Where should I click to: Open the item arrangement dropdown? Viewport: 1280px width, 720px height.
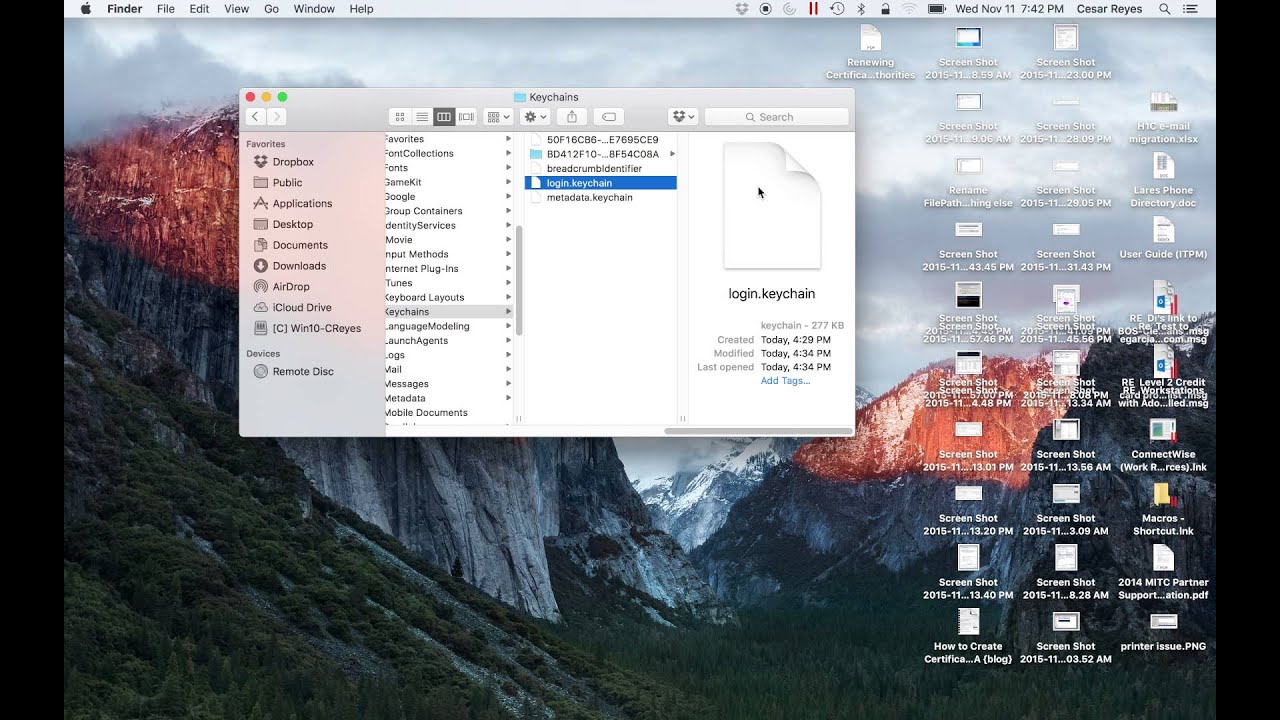tap(498, 117)
